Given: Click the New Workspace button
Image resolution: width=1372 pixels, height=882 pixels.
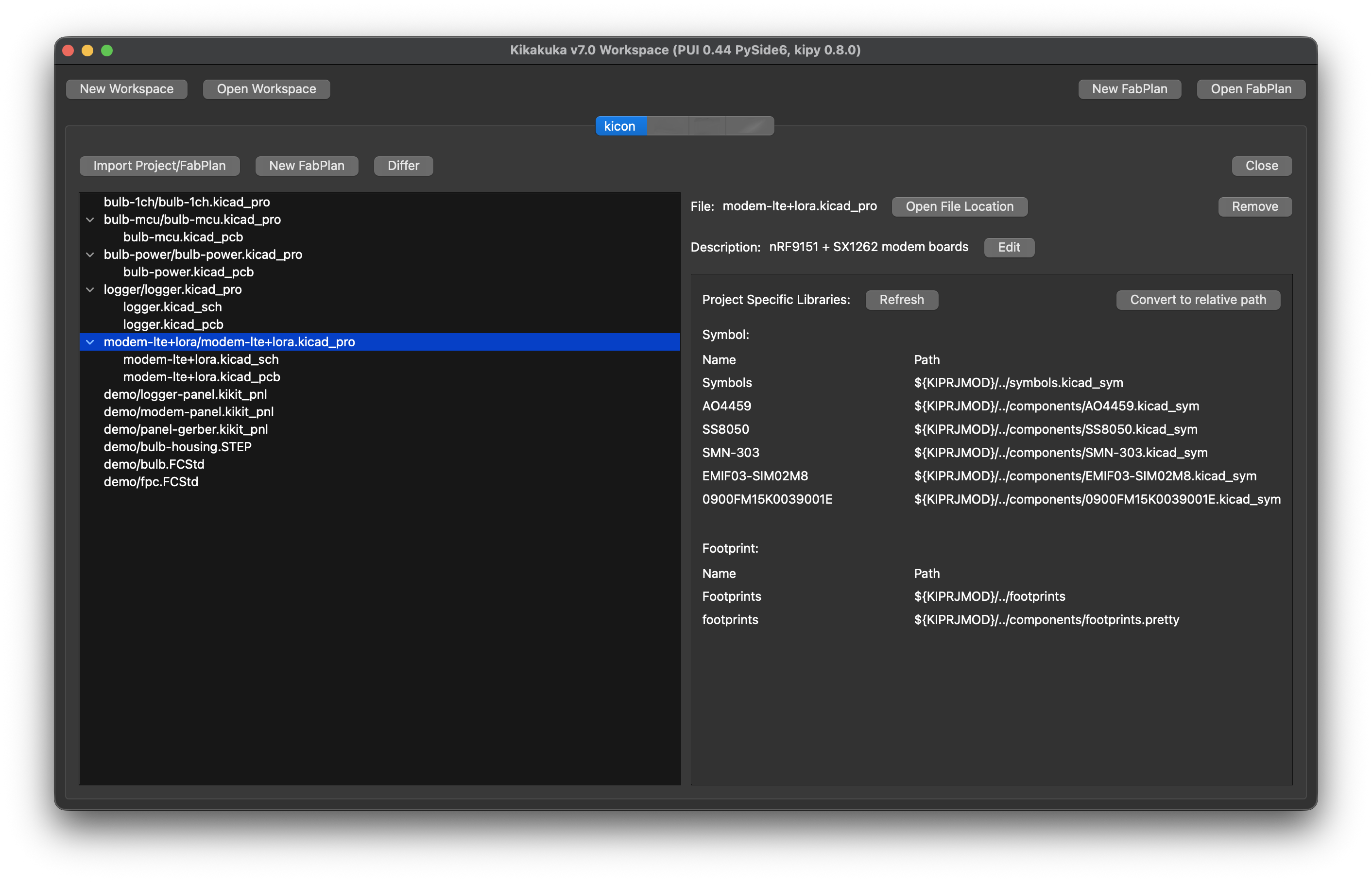Looking at the screenshot, I should pos(127,89).
